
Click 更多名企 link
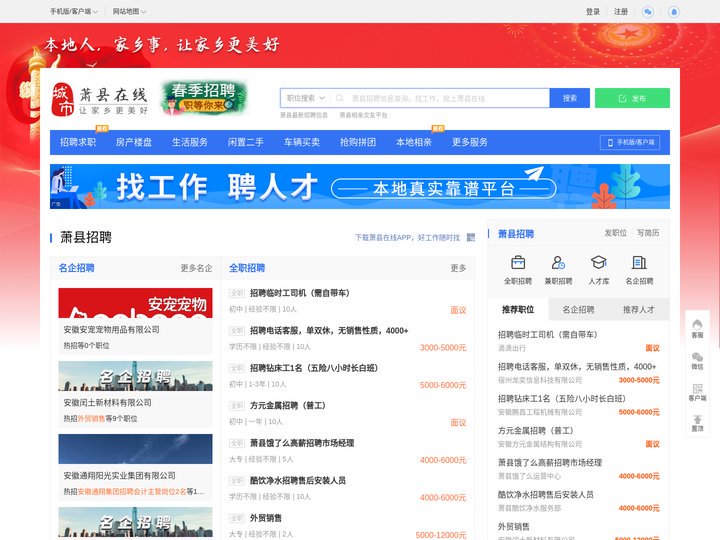click(197, 268)
